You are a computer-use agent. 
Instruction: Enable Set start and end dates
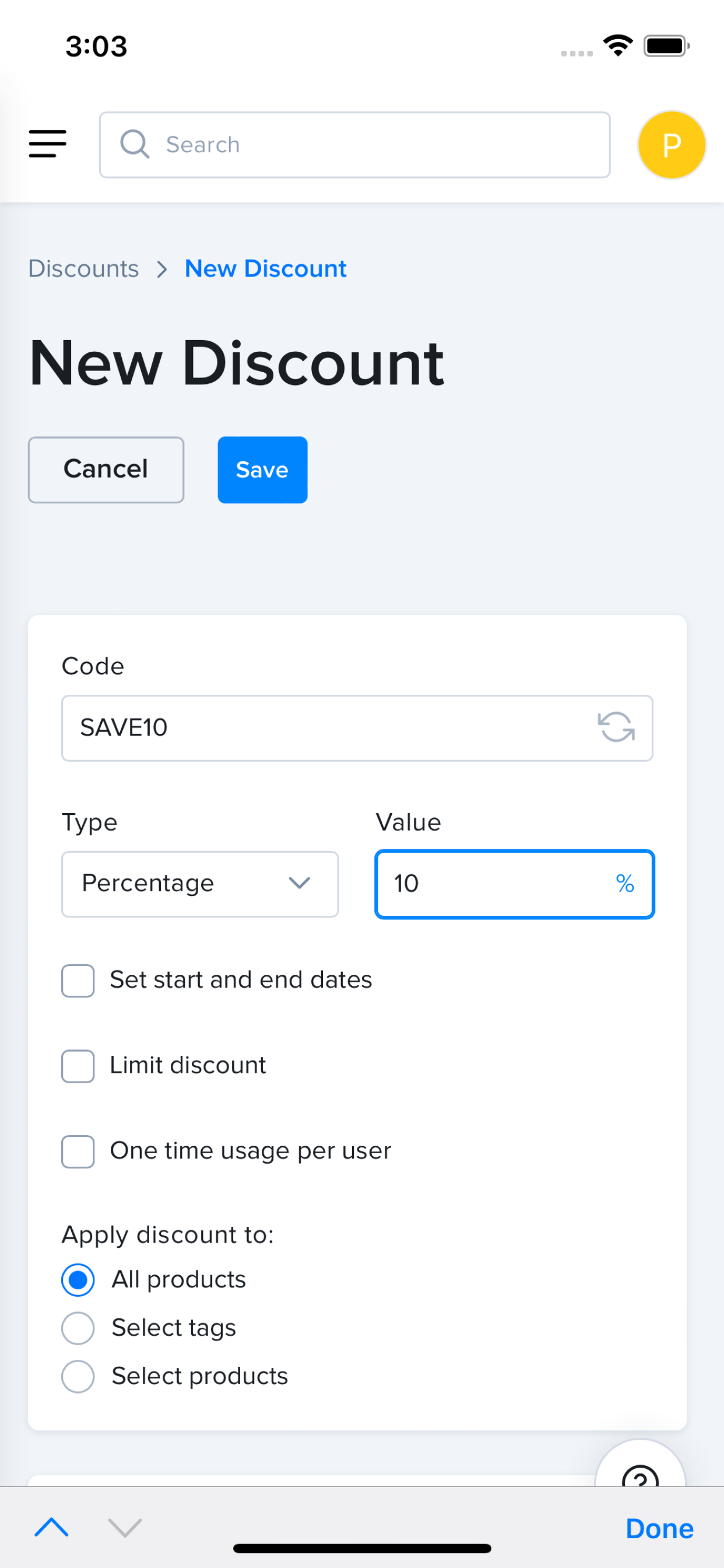coord(78,980)
